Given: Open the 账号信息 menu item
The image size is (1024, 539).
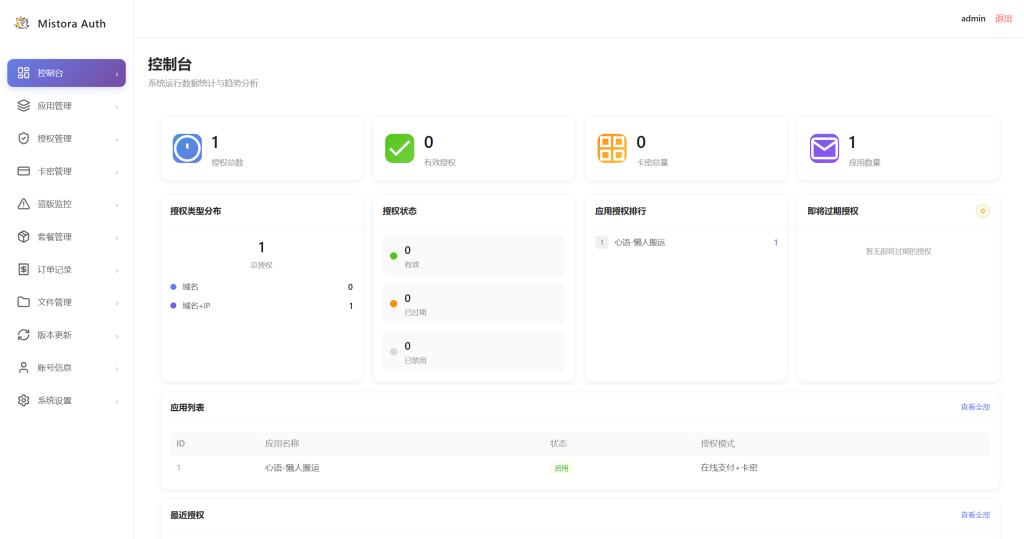Looking at the screenshot, I should pyautogui.click(x=67, y=367).
